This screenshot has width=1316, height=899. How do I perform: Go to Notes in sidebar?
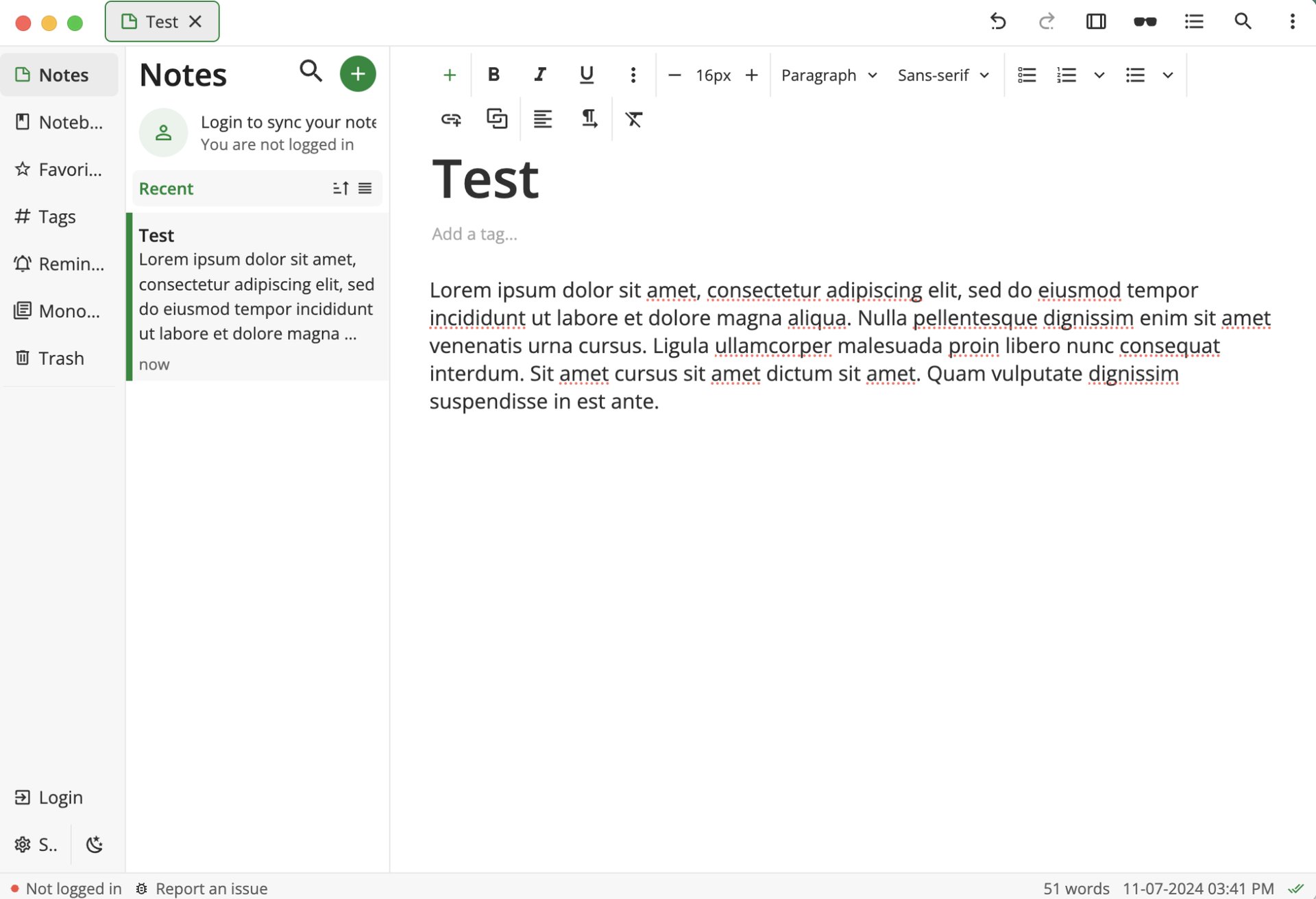click(x=60, y=75)
